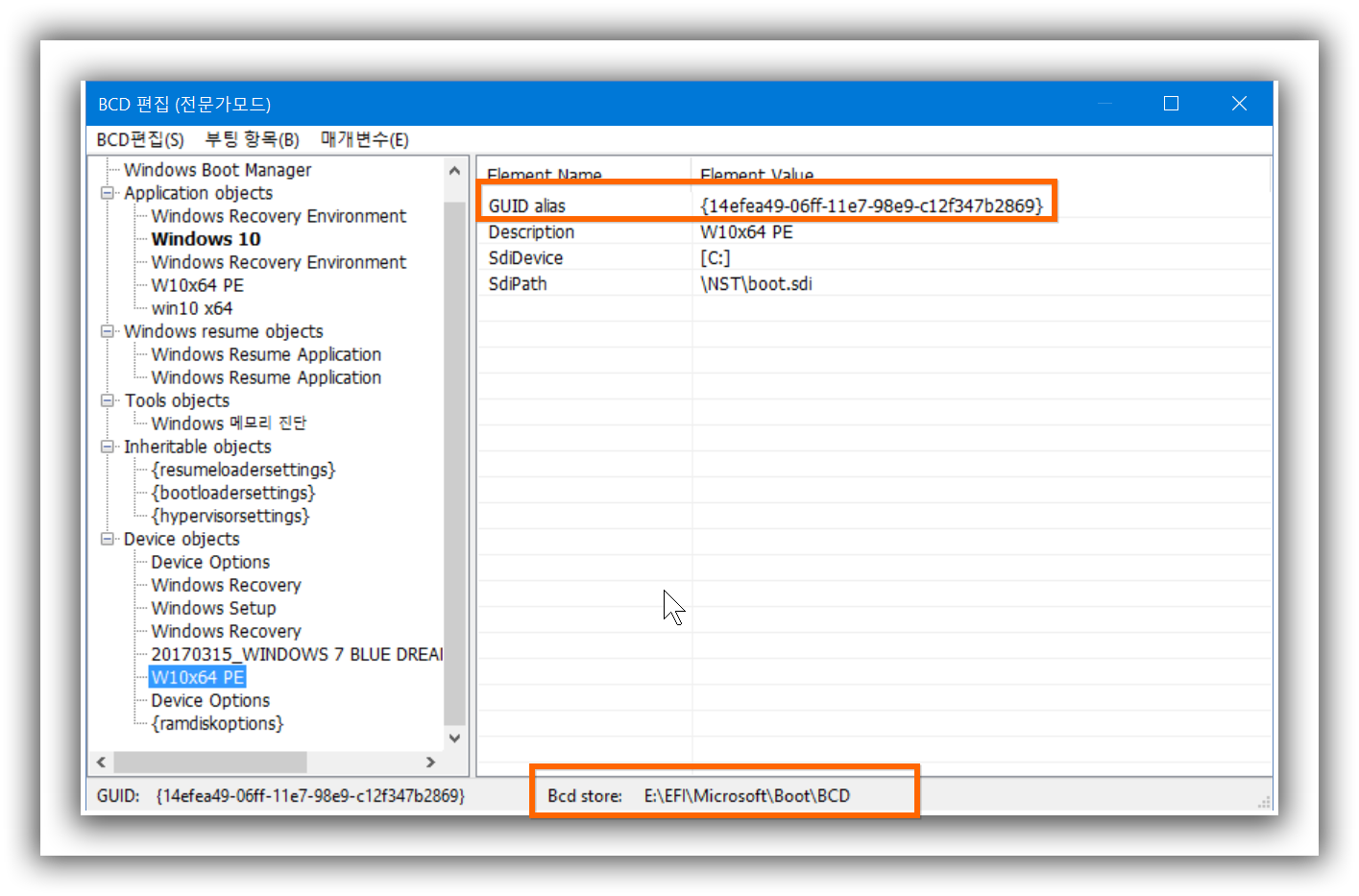This screenshot has height=896, width=1359.
Task: Open the 매개변수(E) menu
Action: tap(365, 140)
